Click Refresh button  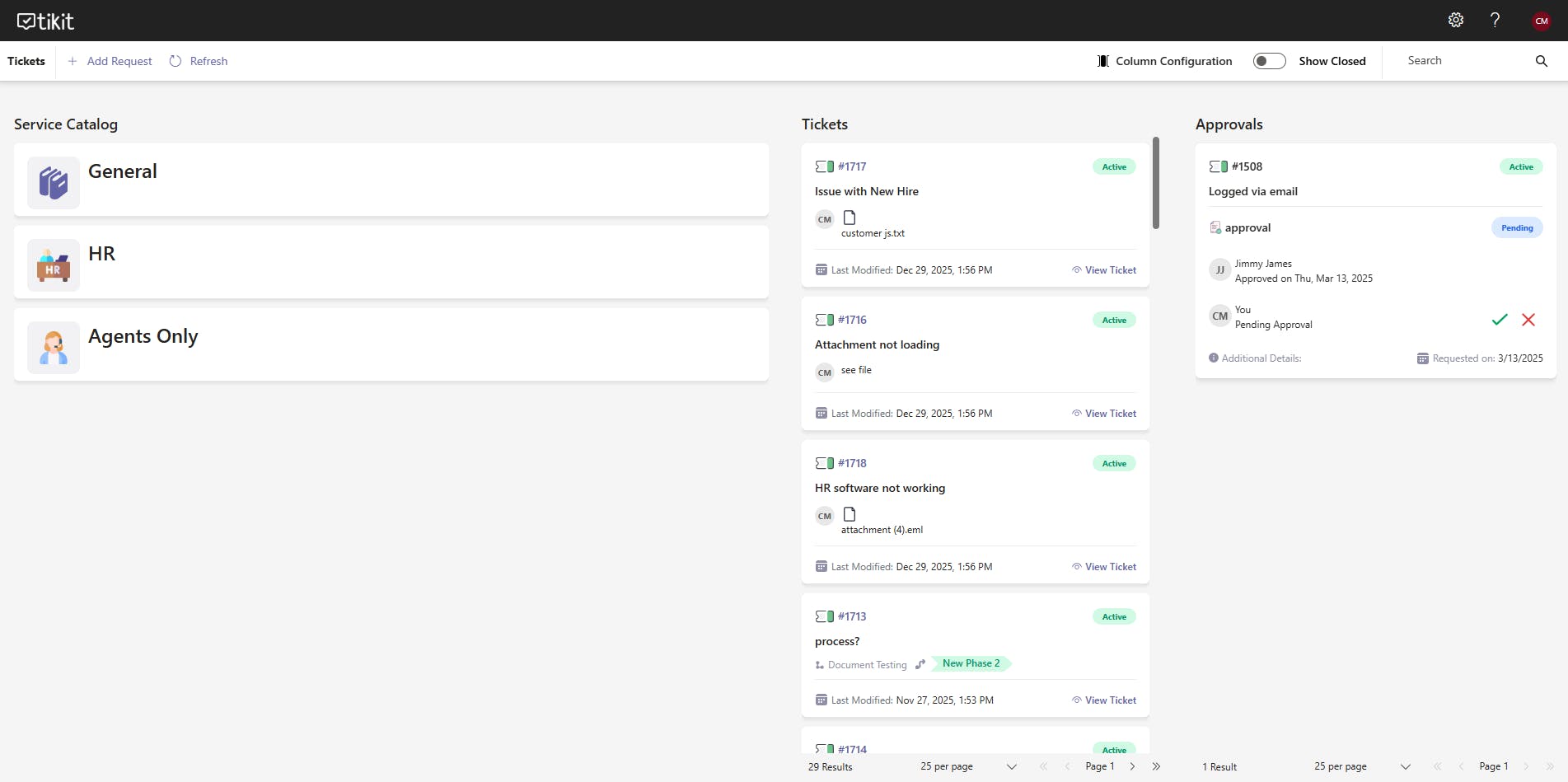click(199, 61)
